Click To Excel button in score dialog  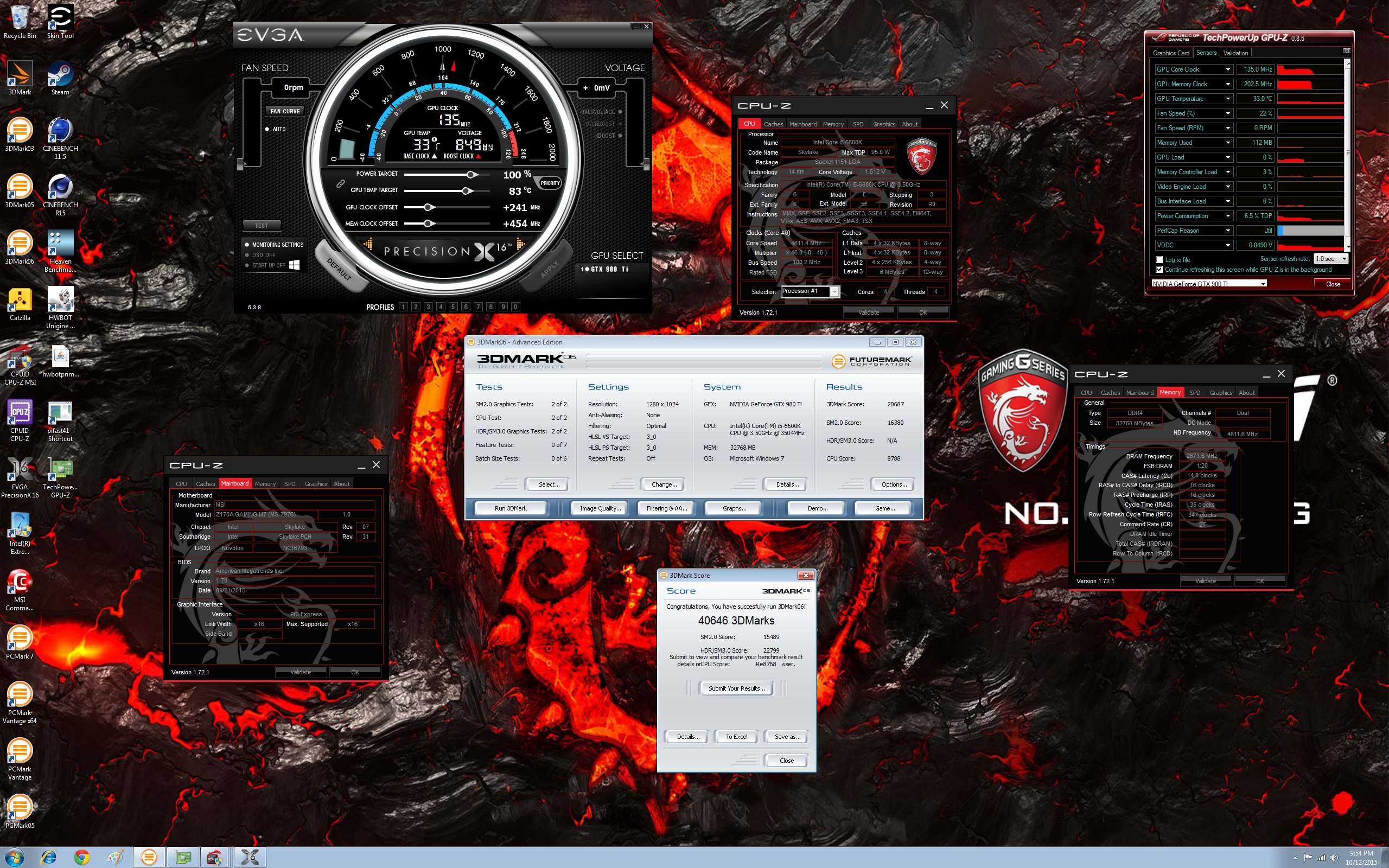coord(736,737)
